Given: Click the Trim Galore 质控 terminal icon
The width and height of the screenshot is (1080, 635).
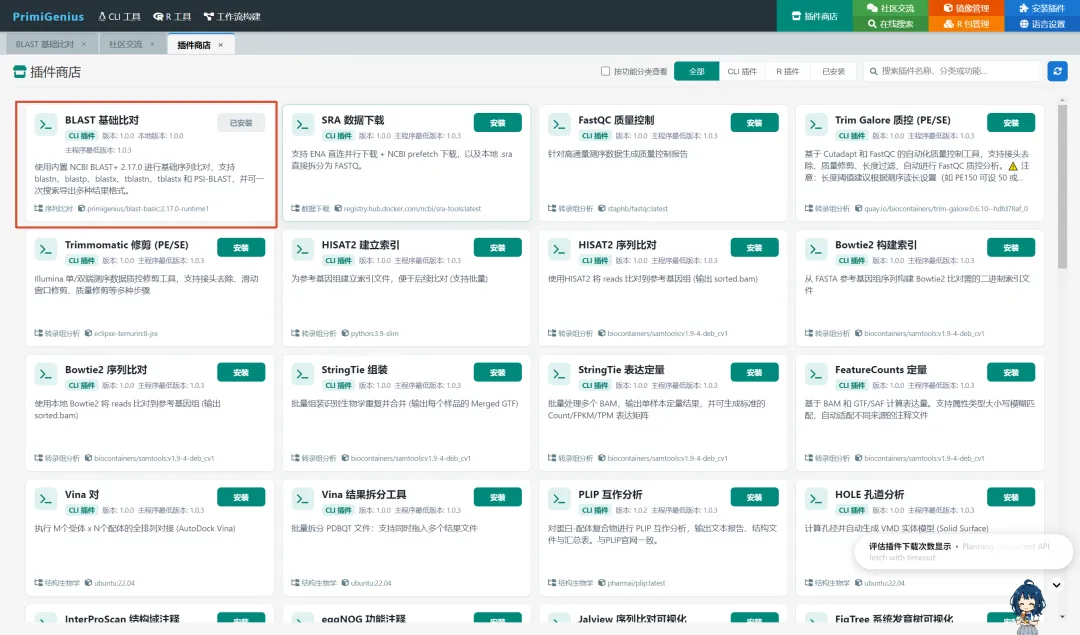Looking at the screenshot, I should click(816, 125).
